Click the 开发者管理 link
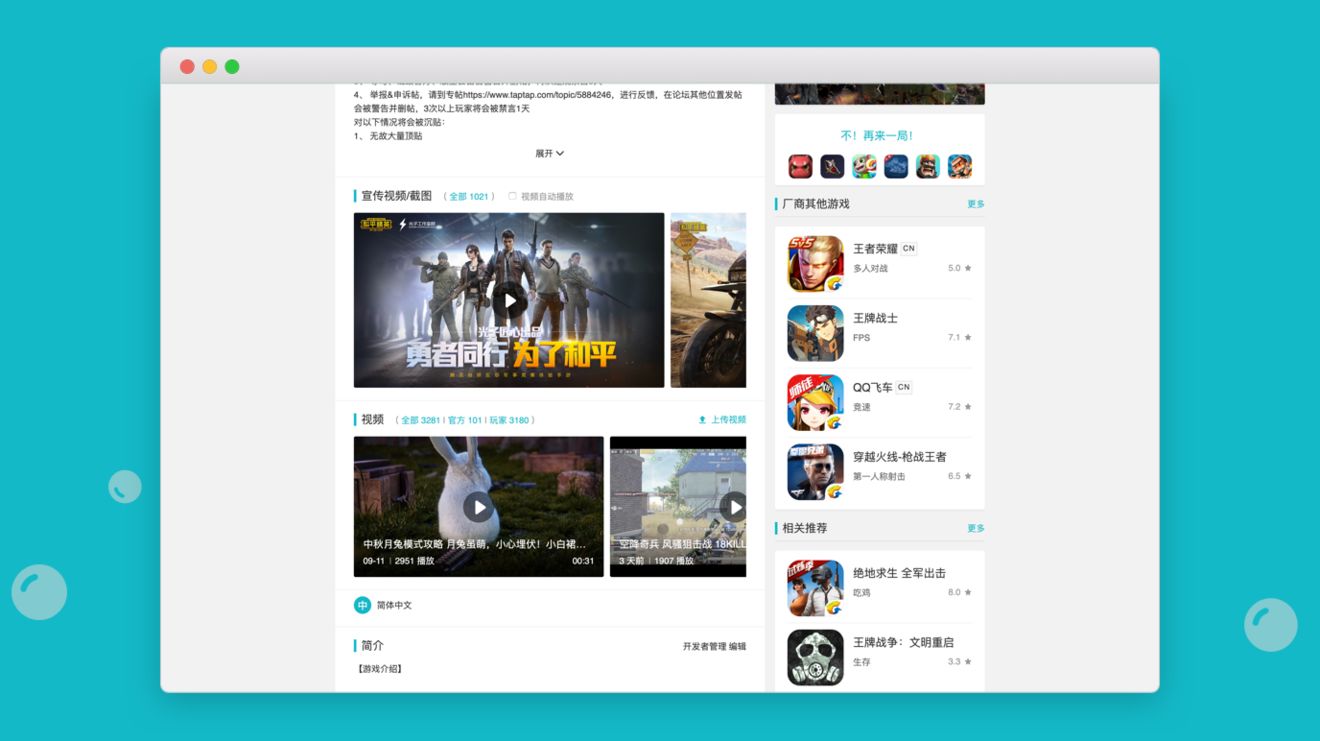 [704, 646]
